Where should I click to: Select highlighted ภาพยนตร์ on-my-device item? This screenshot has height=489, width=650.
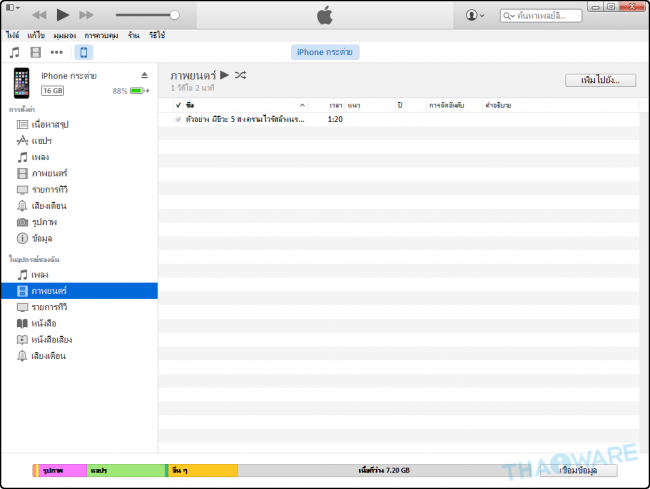click(x=79, y=291)
